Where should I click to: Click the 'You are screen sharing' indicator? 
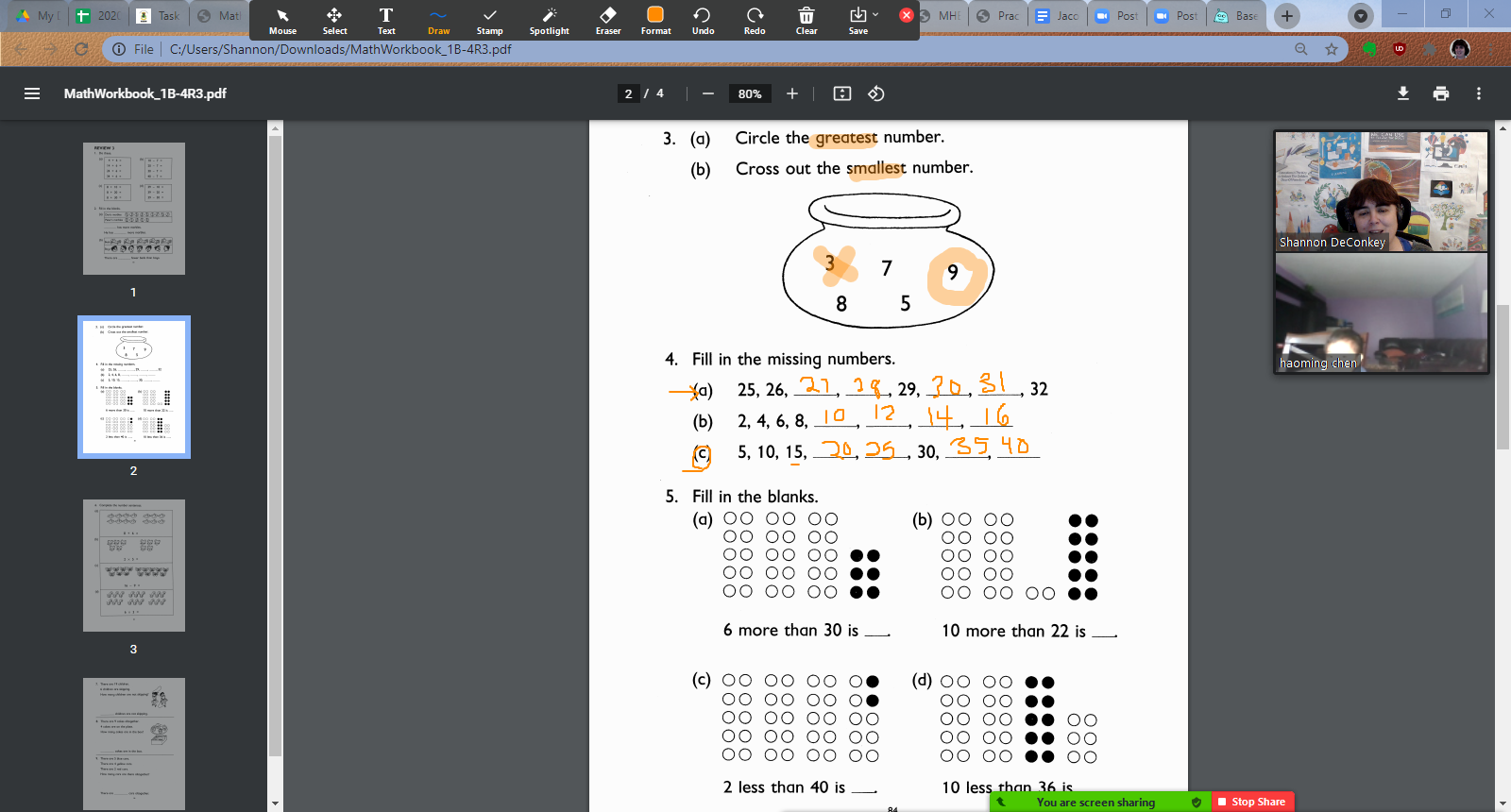pyautogui.click(x=1095, y=803)
